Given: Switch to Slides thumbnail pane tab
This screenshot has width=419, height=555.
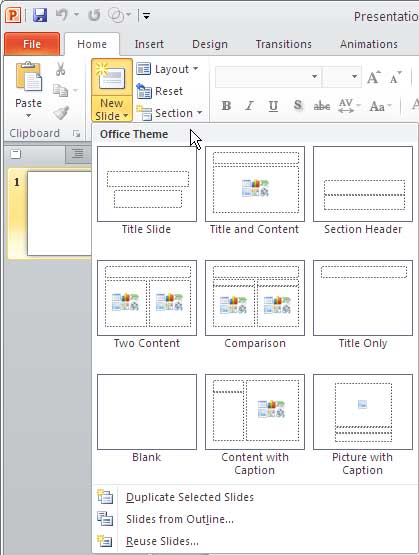Looking at the screenshot, I should [15, 154].
